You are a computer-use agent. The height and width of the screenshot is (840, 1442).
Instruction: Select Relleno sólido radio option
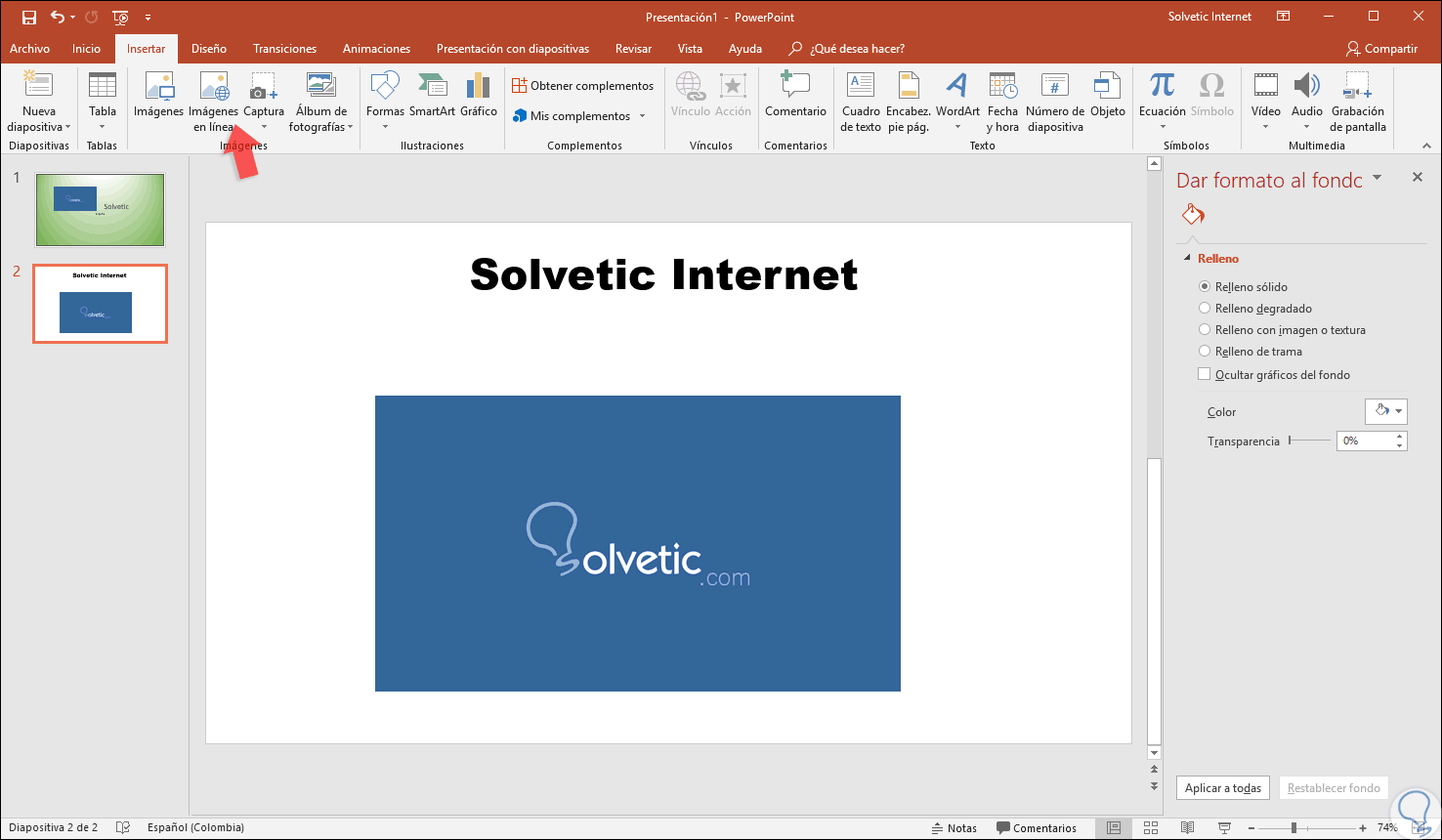point(1205,287)
